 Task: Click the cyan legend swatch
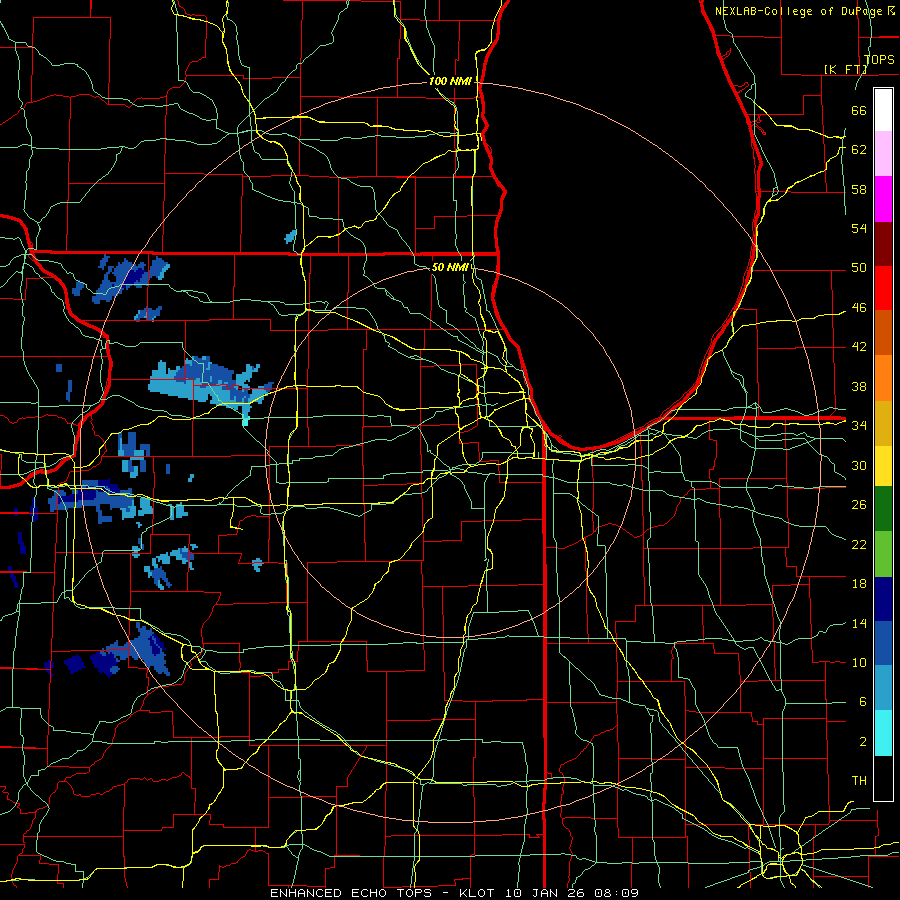pos(883,733)
